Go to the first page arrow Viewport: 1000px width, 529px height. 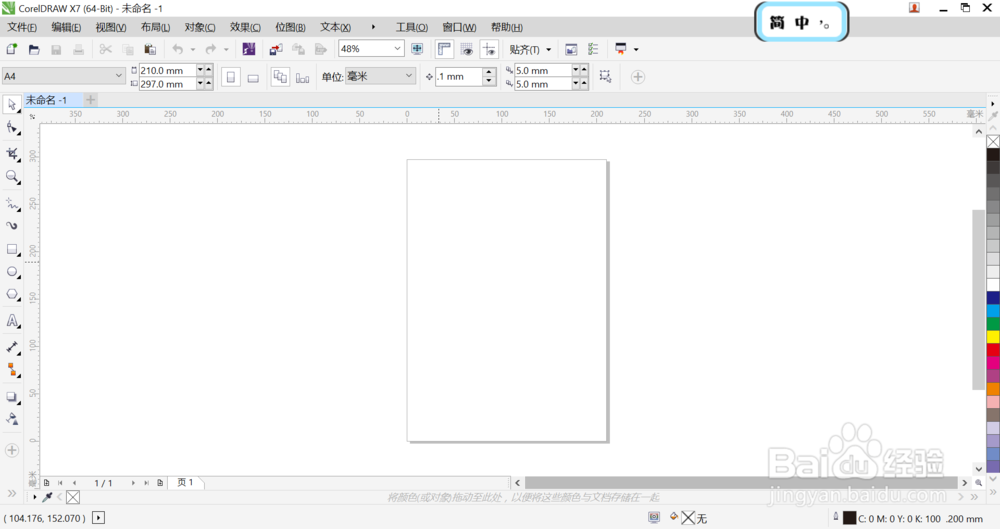61,483
